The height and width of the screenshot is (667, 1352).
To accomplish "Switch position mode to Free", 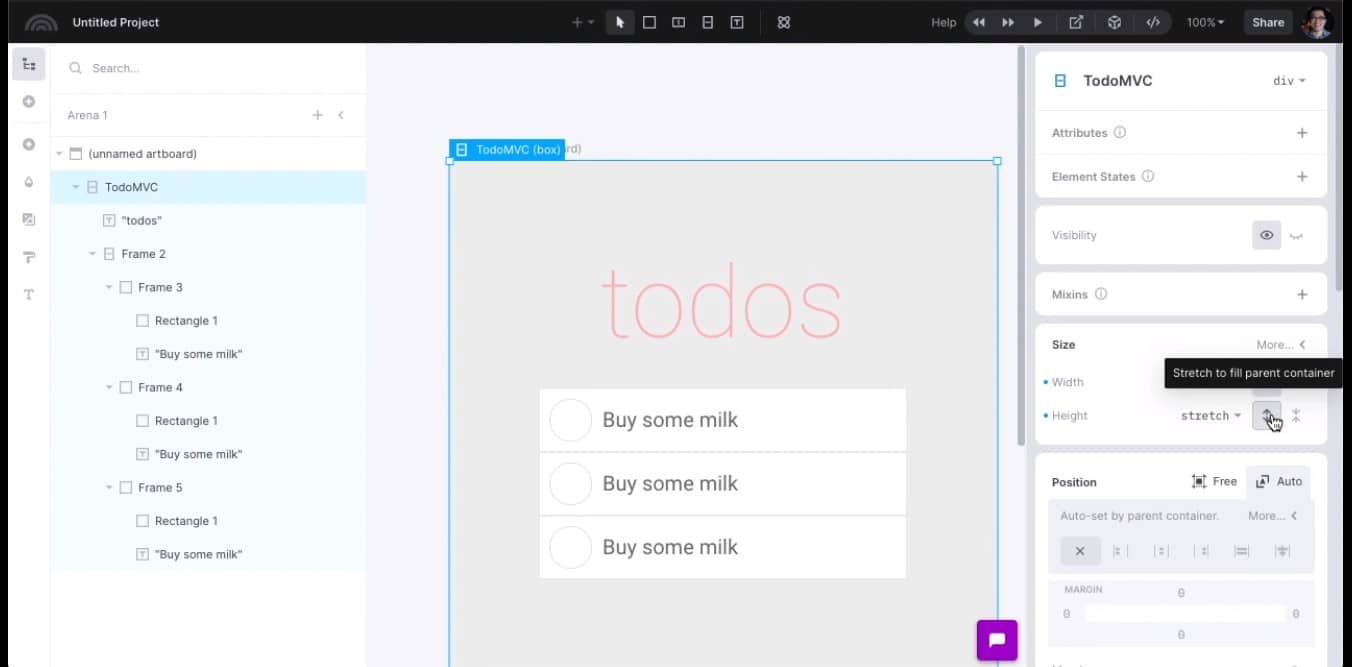I will [1215, 481].
